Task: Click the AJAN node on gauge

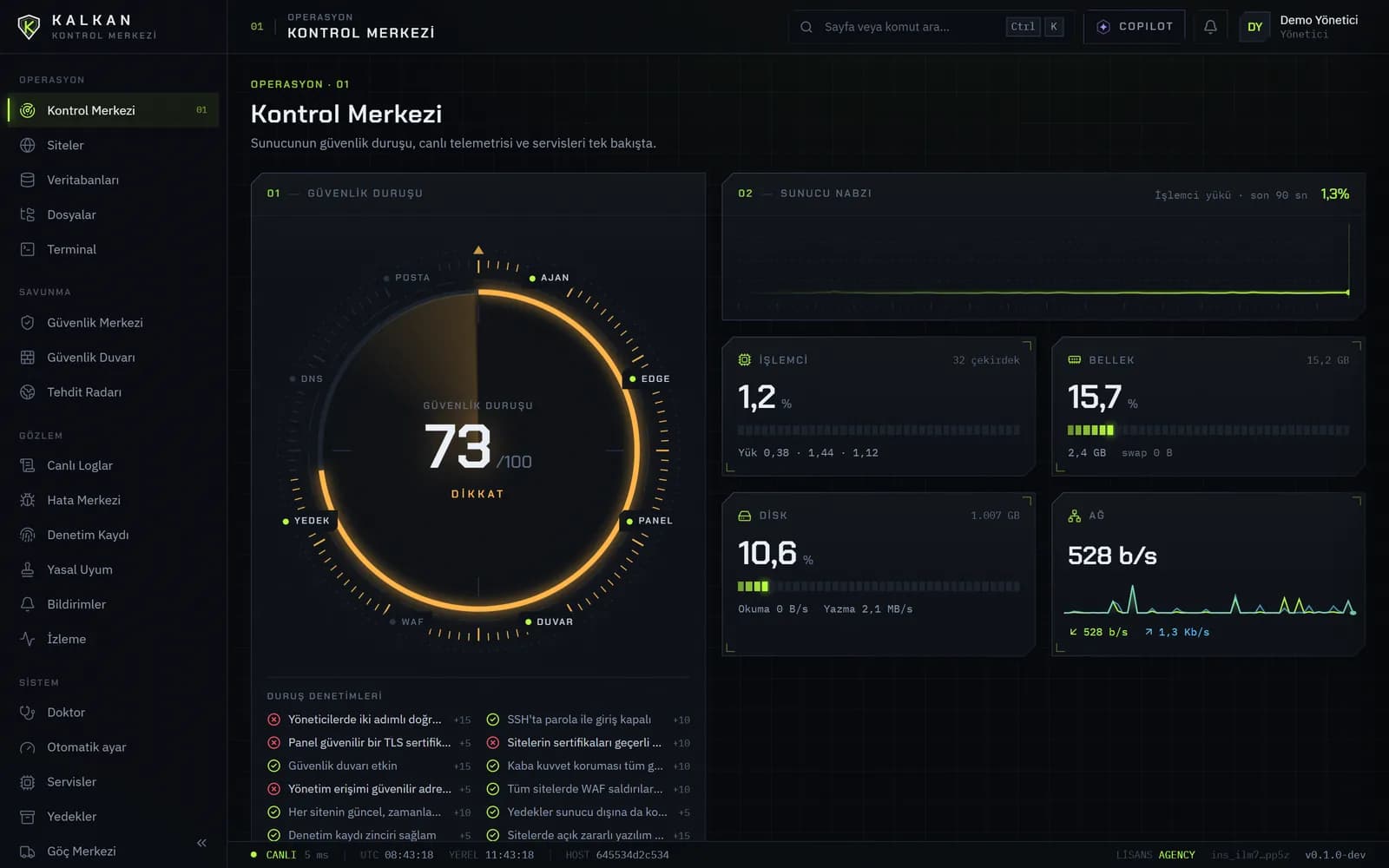Action: click(x=550, y=278)
